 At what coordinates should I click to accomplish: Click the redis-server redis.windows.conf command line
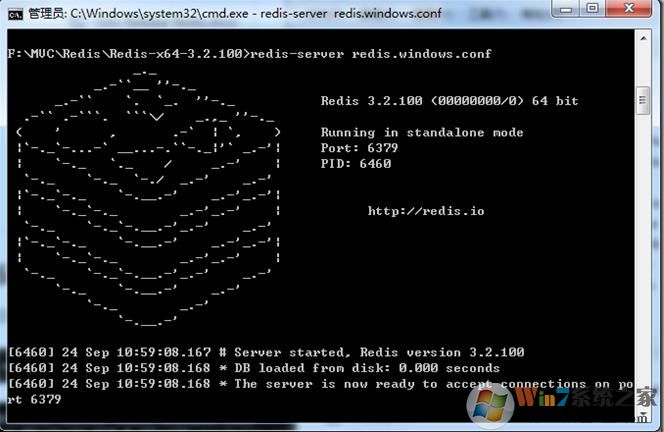tap(249, 53)
